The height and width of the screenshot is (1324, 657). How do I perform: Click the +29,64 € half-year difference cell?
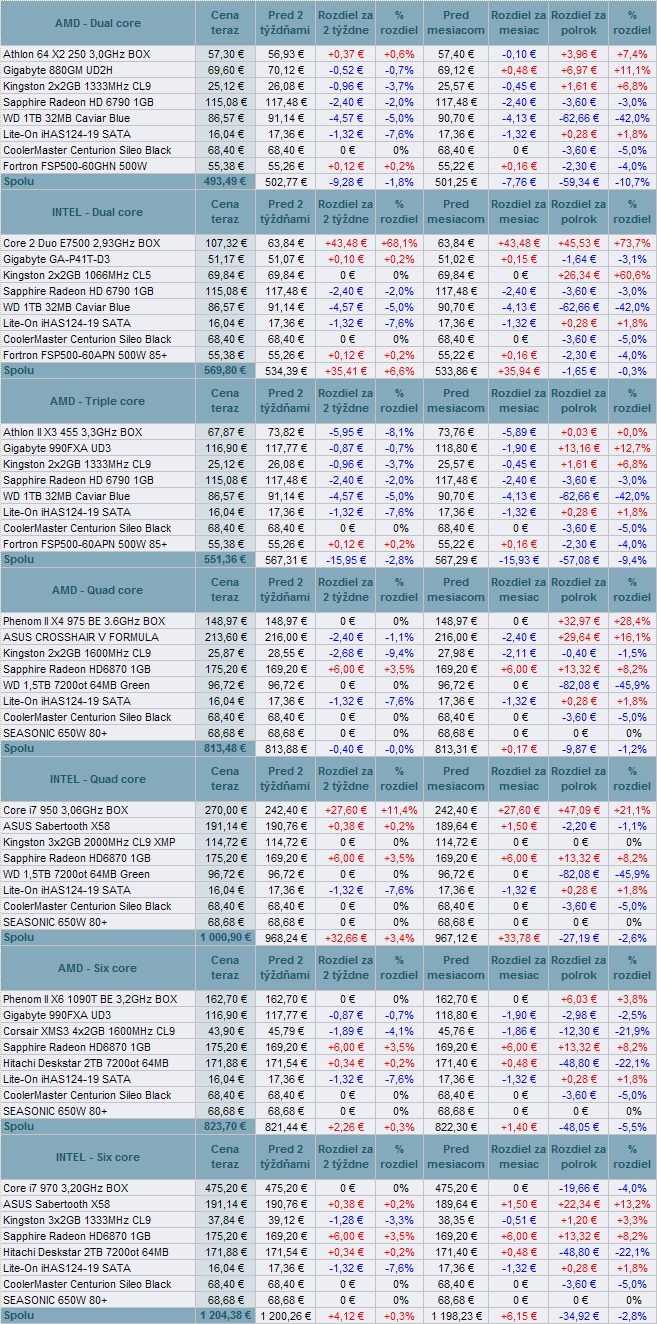[578, 637]
